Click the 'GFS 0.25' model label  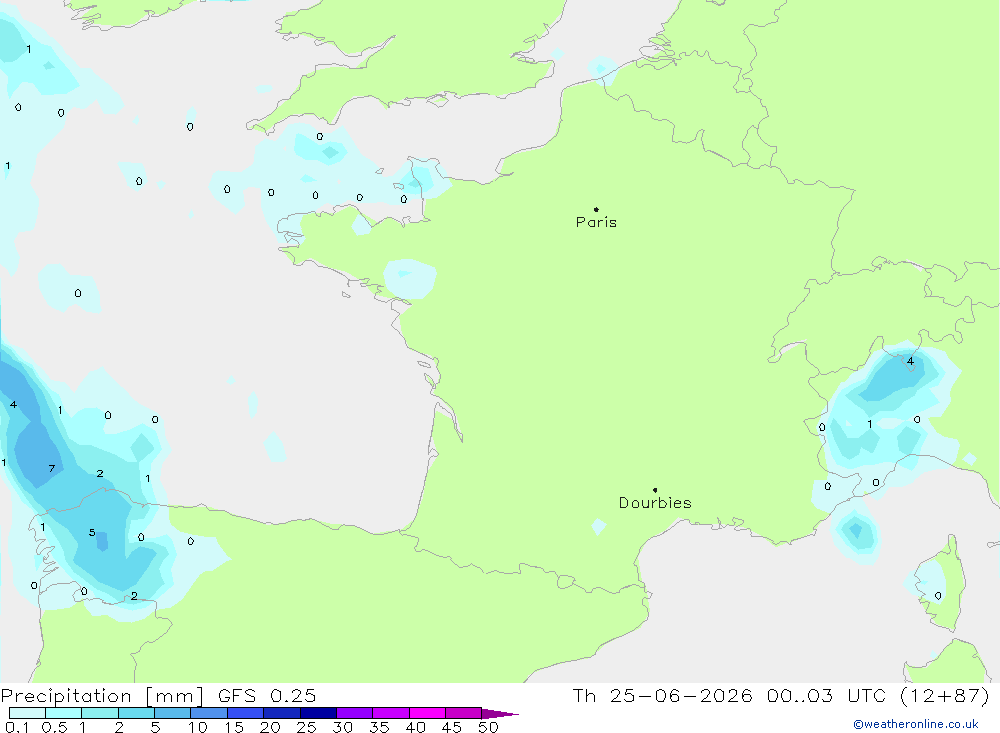click(267, 696)
